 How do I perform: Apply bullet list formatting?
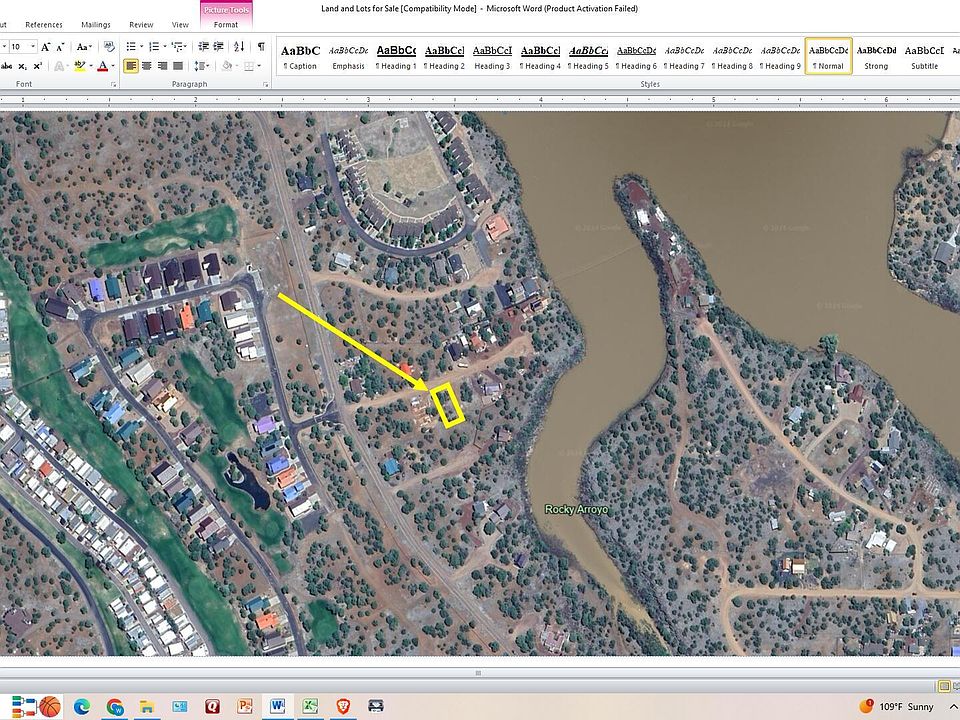click(x=131, y=47)
